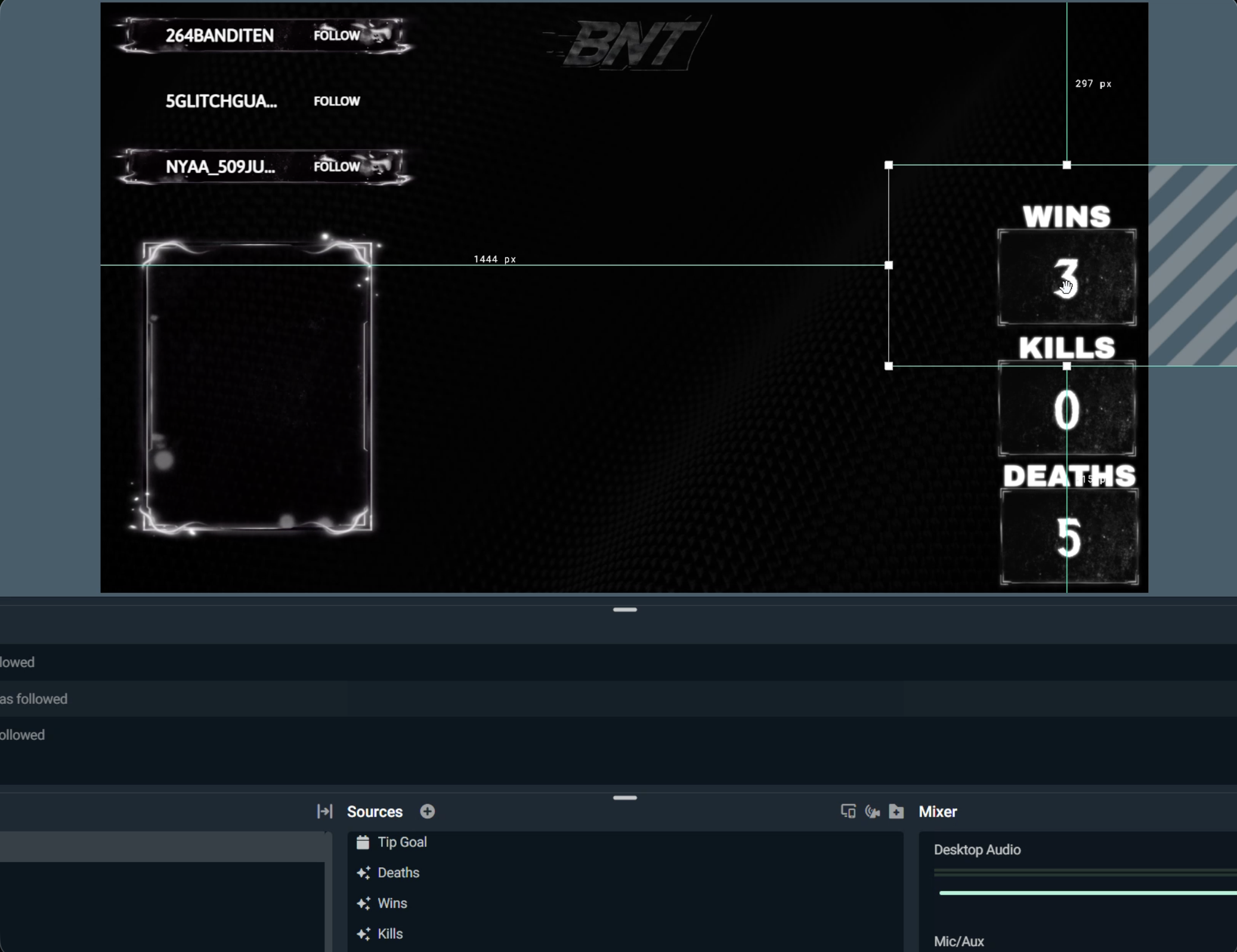Click the glowing webcam frame overlay
This screenshot has height=952, width=1237.
(258, 387)
